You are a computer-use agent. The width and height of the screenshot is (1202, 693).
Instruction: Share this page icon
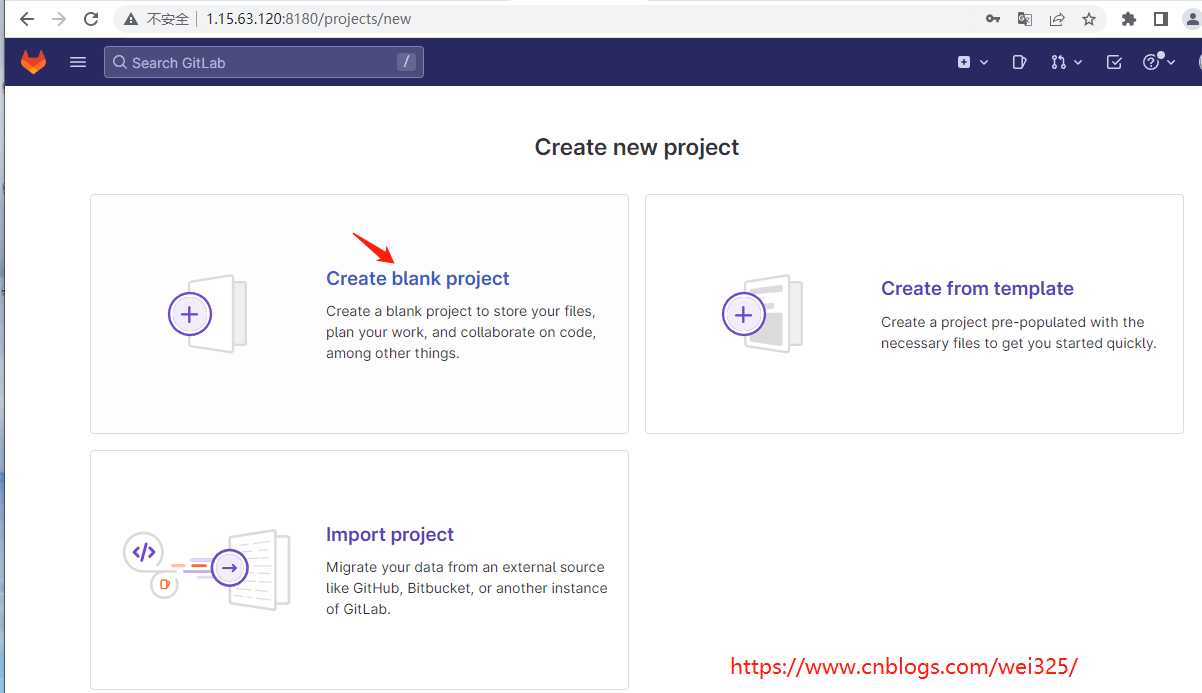1057,19
